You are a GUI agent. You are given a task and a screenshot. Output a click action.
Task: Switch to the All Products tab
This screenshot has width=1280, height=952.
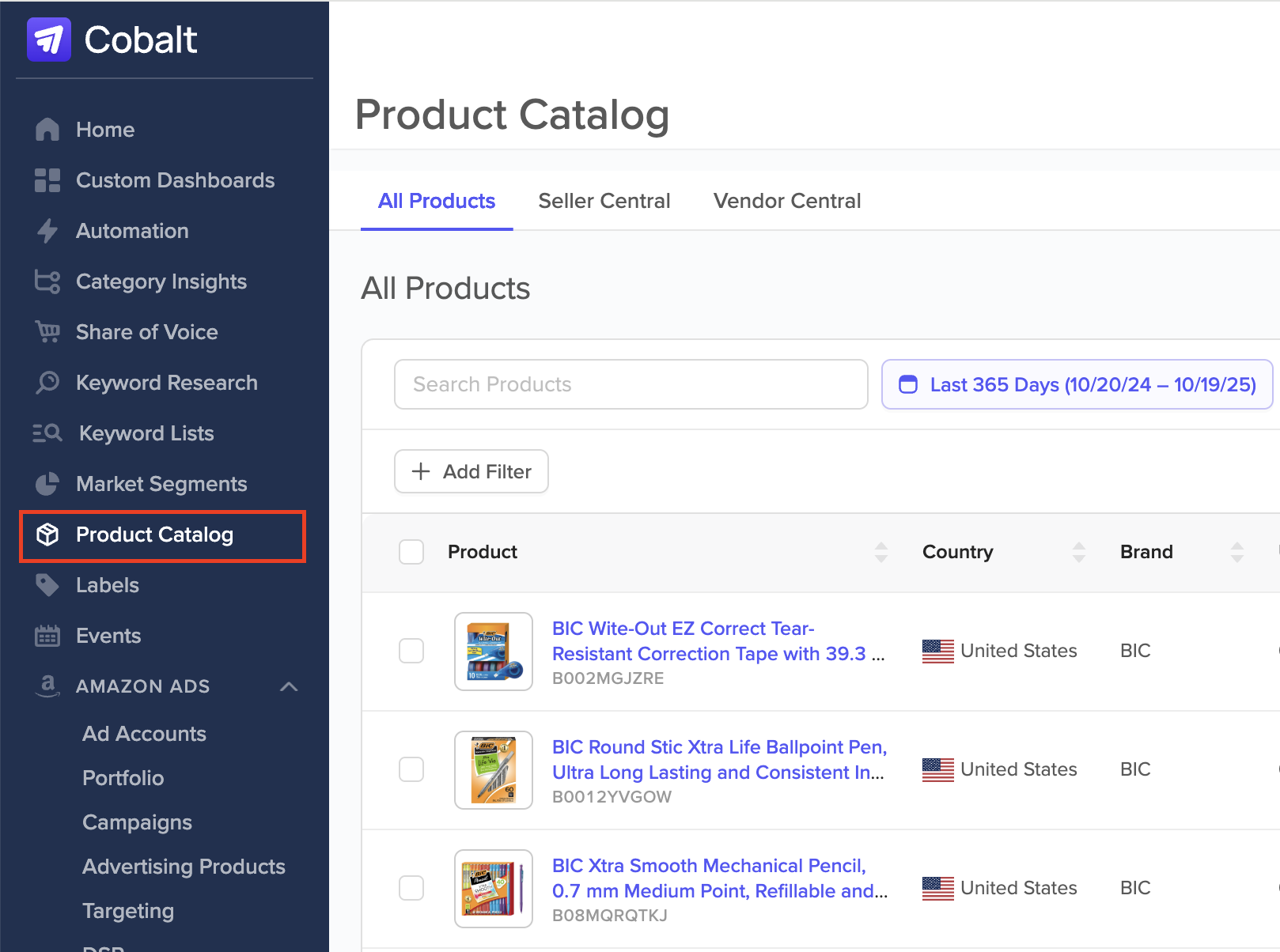pyautogui.click(x=437, y=201)
